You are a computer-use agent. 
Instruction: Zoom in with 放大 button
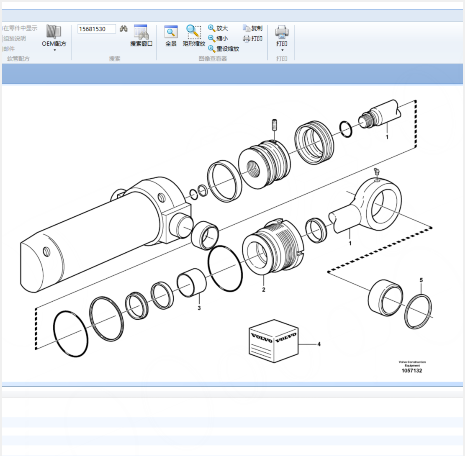pos(218,28)
